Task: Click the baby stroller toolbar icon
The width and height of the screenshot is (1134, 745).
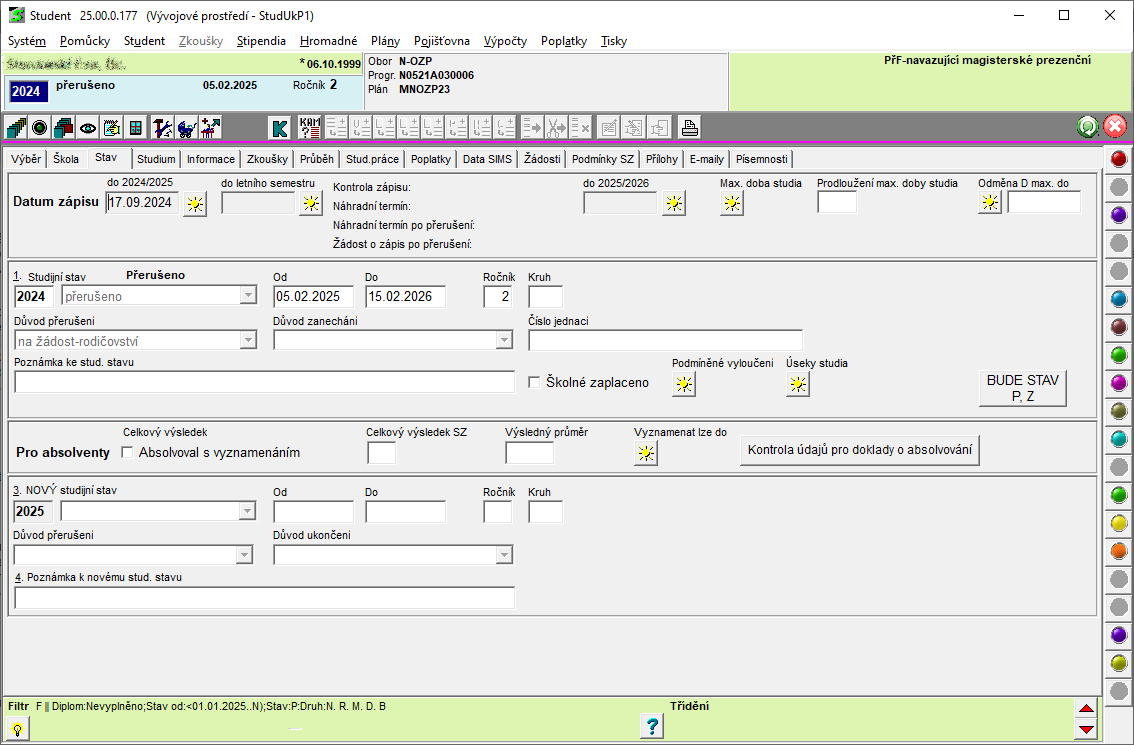Action: (x=187, y=128)
